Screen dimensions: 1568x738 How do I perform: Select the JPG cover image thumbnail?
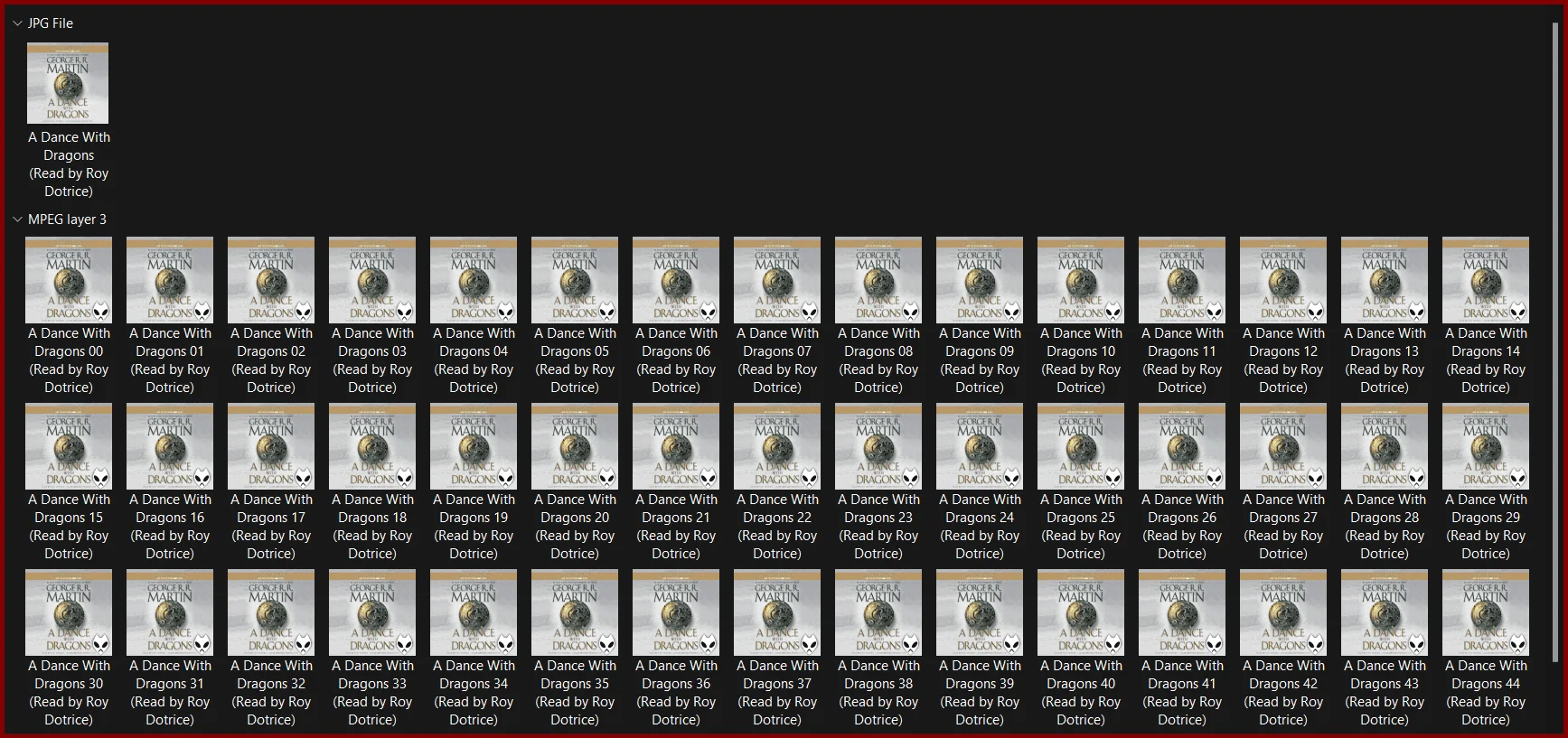click(x=68, y=83)
